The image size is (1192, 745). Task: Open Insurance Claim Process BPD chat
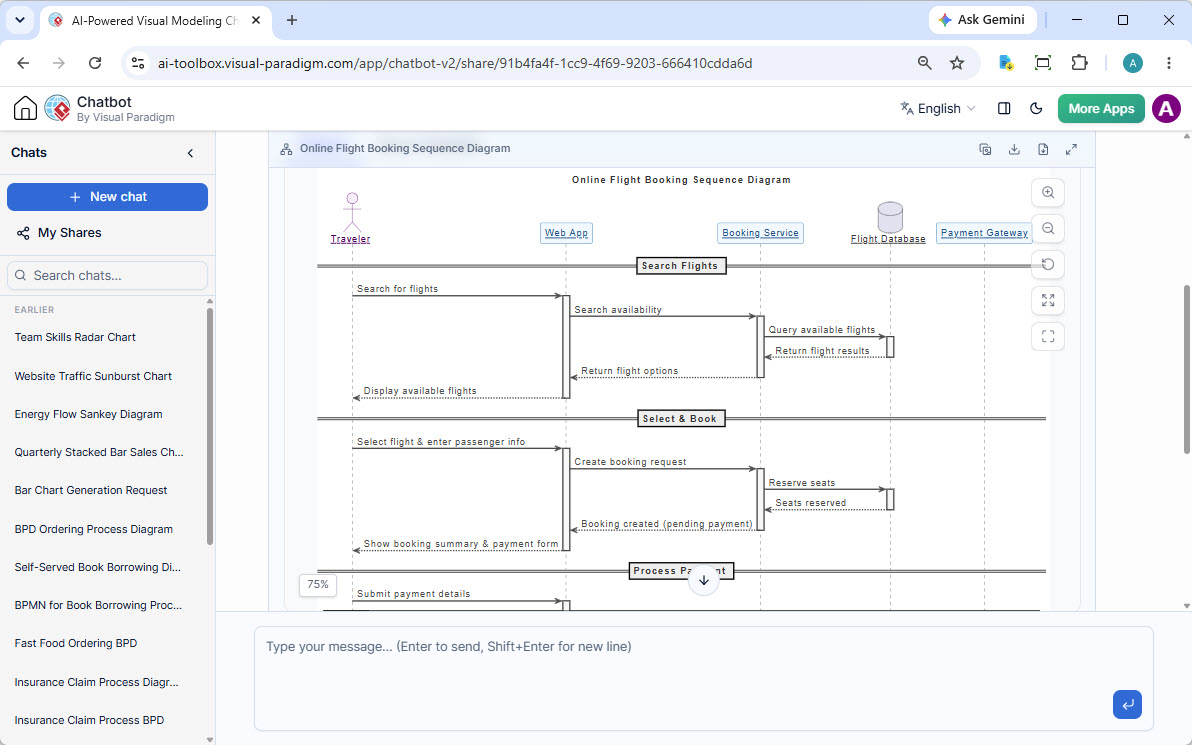coord(89,720)
